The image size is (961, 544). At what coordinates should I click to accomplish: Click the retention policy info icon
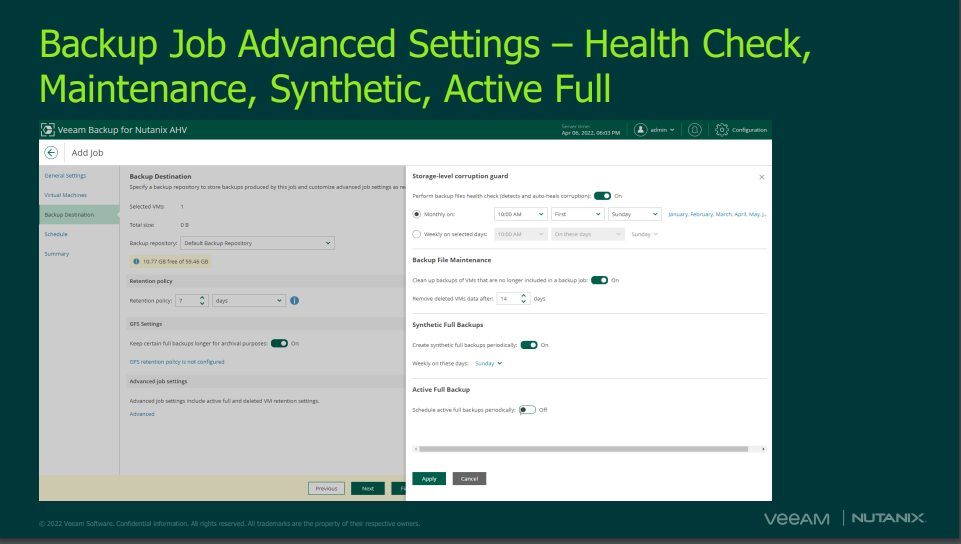295,301
